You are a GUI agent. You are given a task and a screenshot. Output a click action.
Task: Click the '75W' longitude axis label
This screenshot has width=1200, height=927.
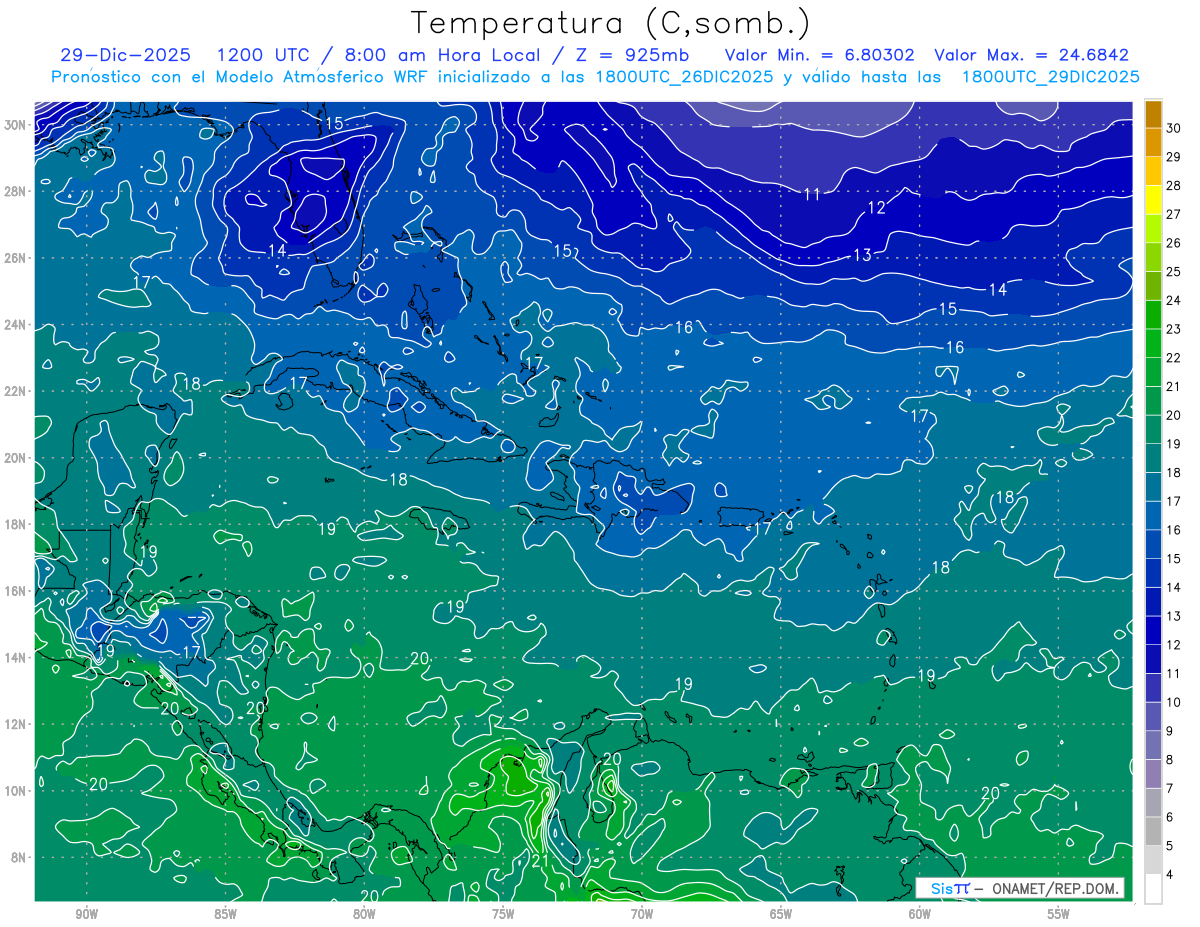pyautogui.click(x=503, y=914)
